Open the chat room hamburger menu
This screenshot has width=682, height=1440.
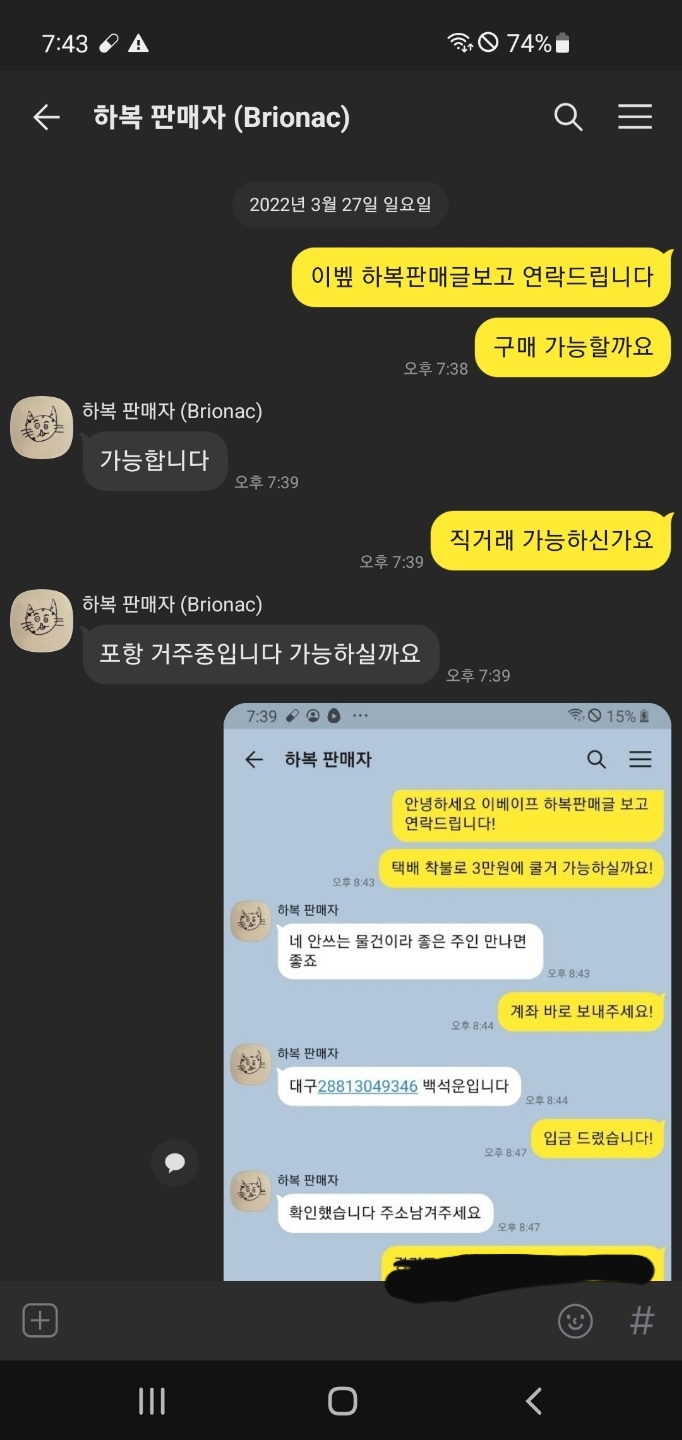pos(635,118)
